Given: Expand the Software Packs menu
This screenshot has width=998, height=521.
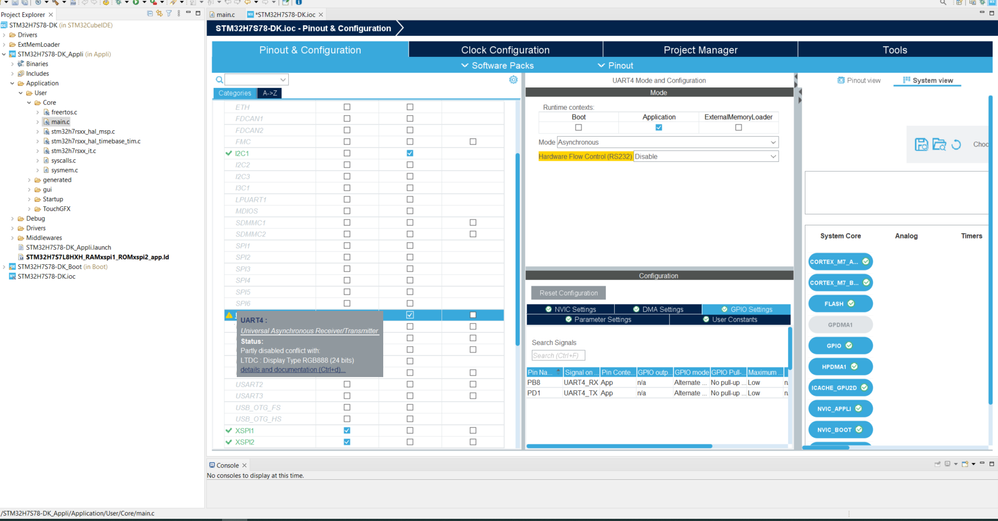Looking at the screenshot, I should 497,66.
